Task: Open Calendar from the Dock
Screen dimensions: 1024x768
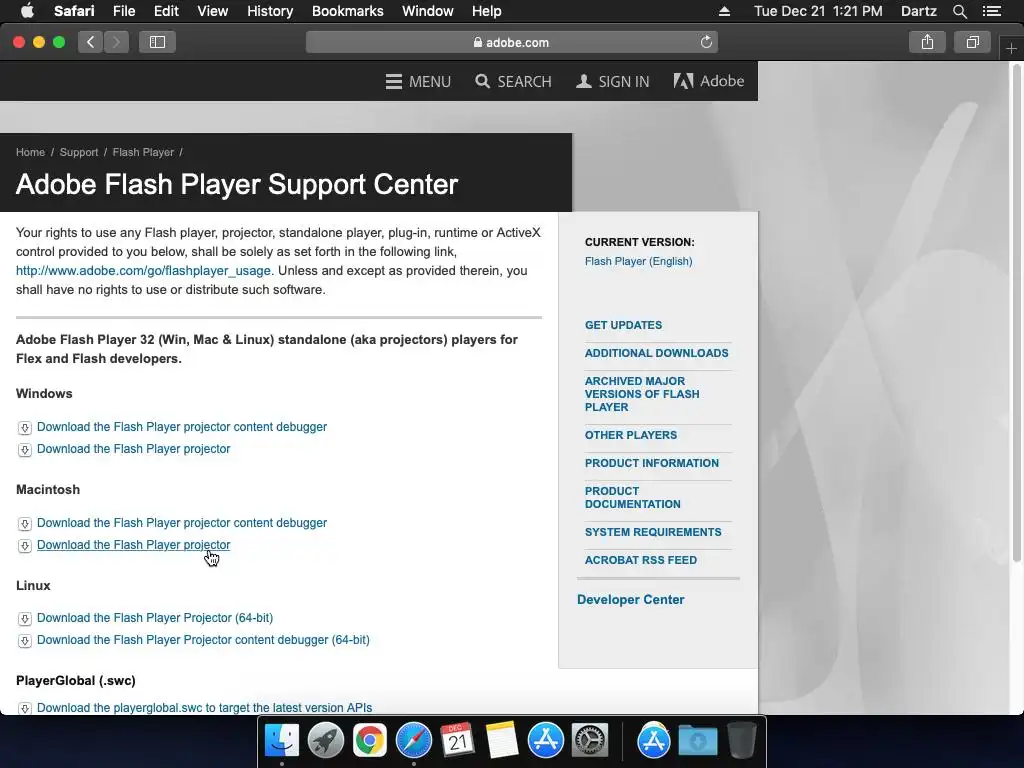Action: (x=458, y=741)
